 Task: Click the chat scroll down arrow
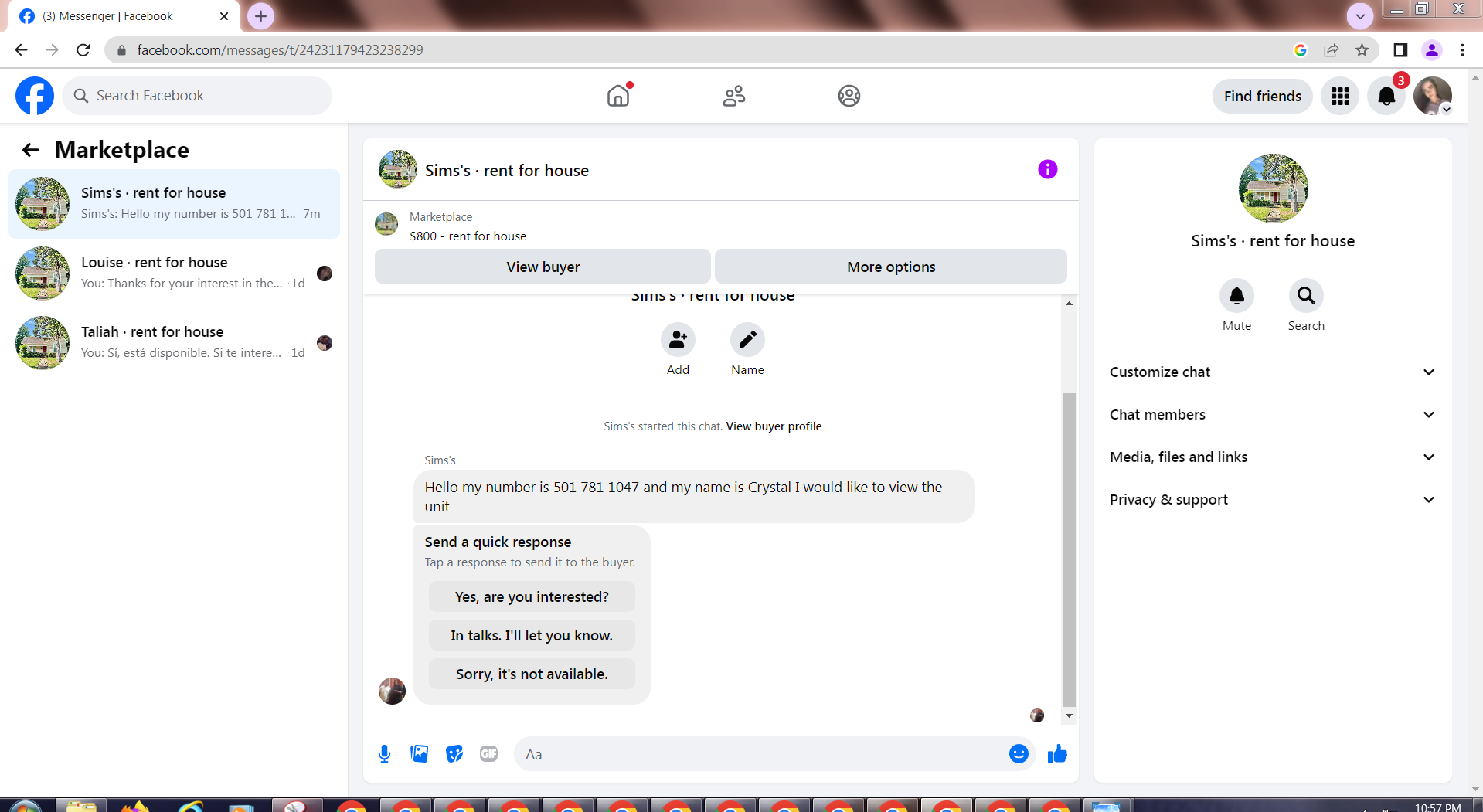(x=1069, y=716)
